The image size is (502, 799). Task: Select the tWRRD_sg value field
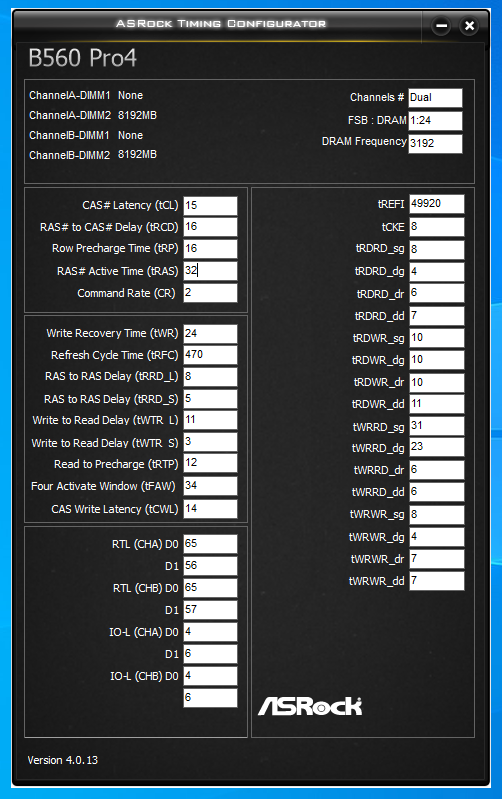[437, 426]
